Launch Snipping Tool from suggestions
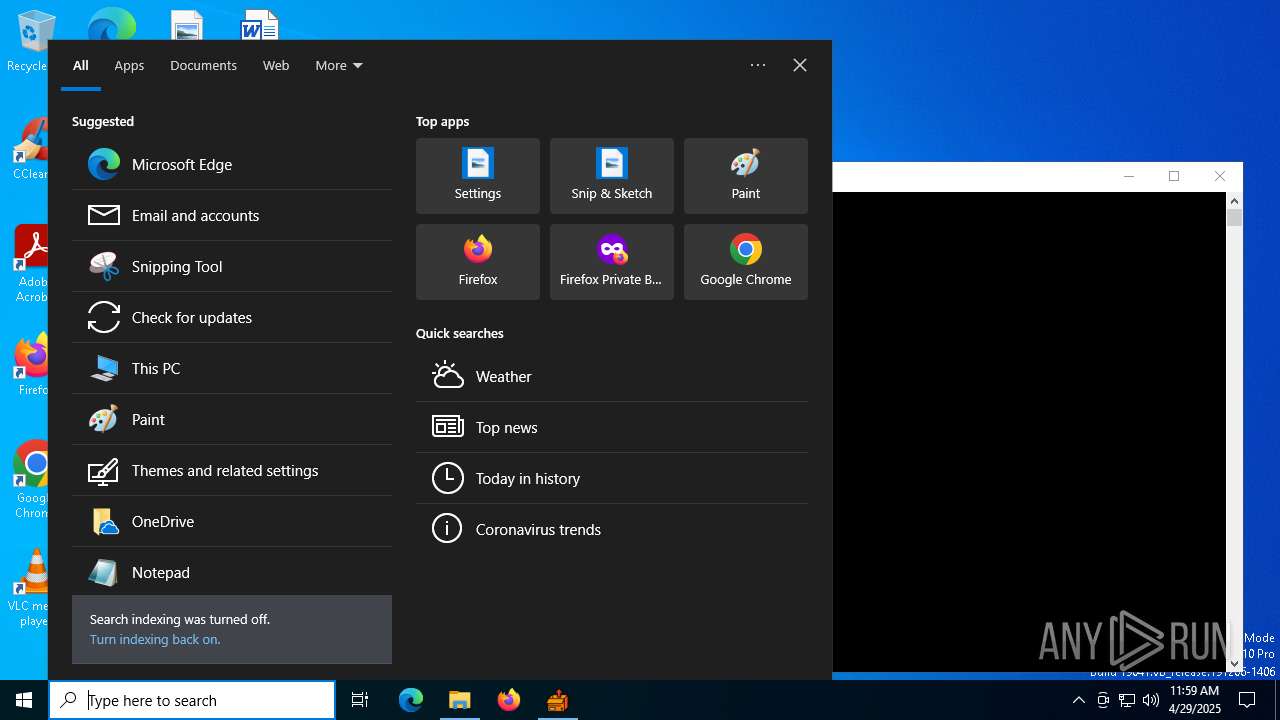 pos(232,266)
